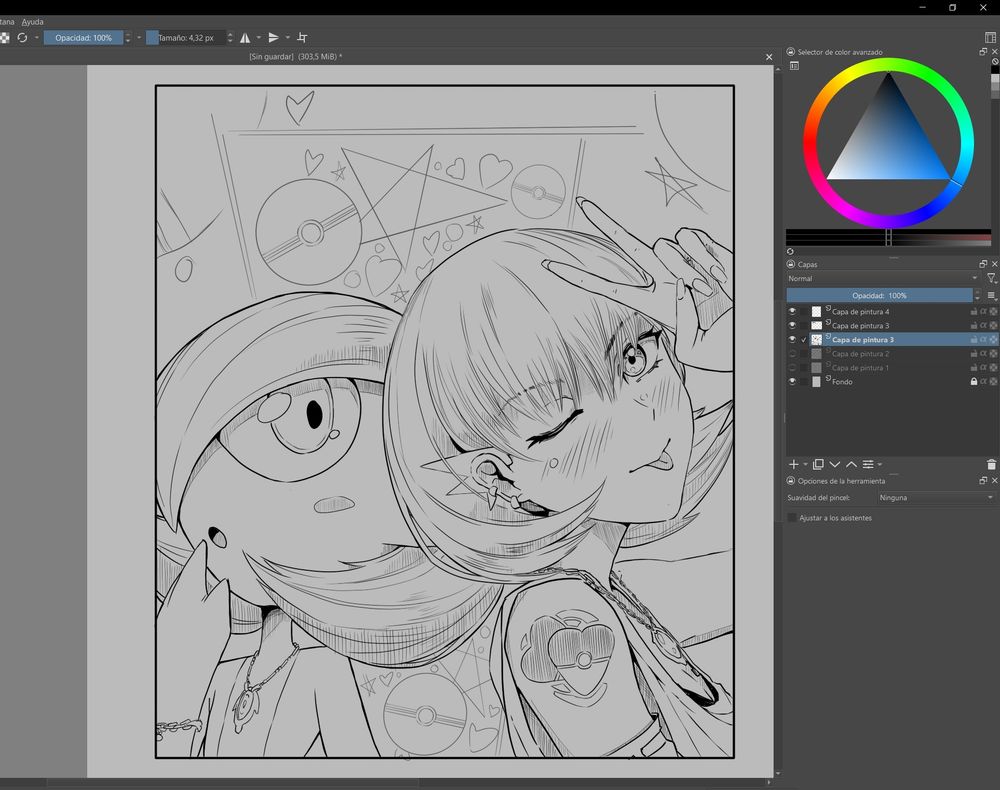Click the brush size stepper arrows
The image size is (1000, 790).
click(x=230, y=38)
